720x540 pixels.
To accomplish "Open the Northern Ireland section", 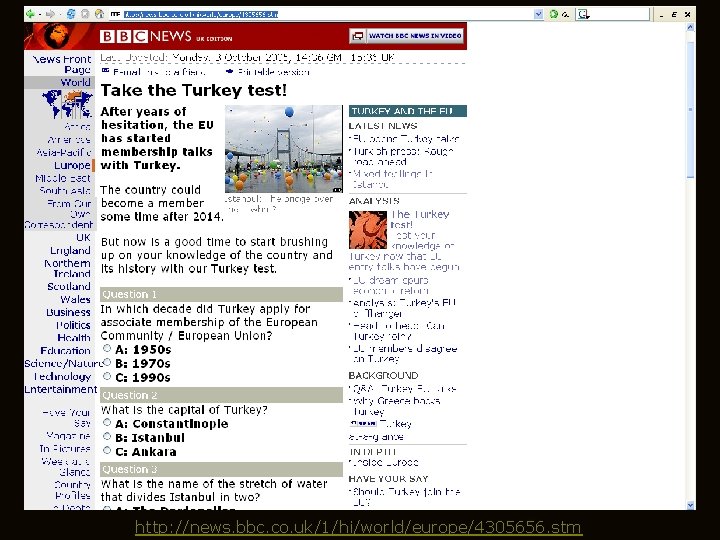I will 68,268.
